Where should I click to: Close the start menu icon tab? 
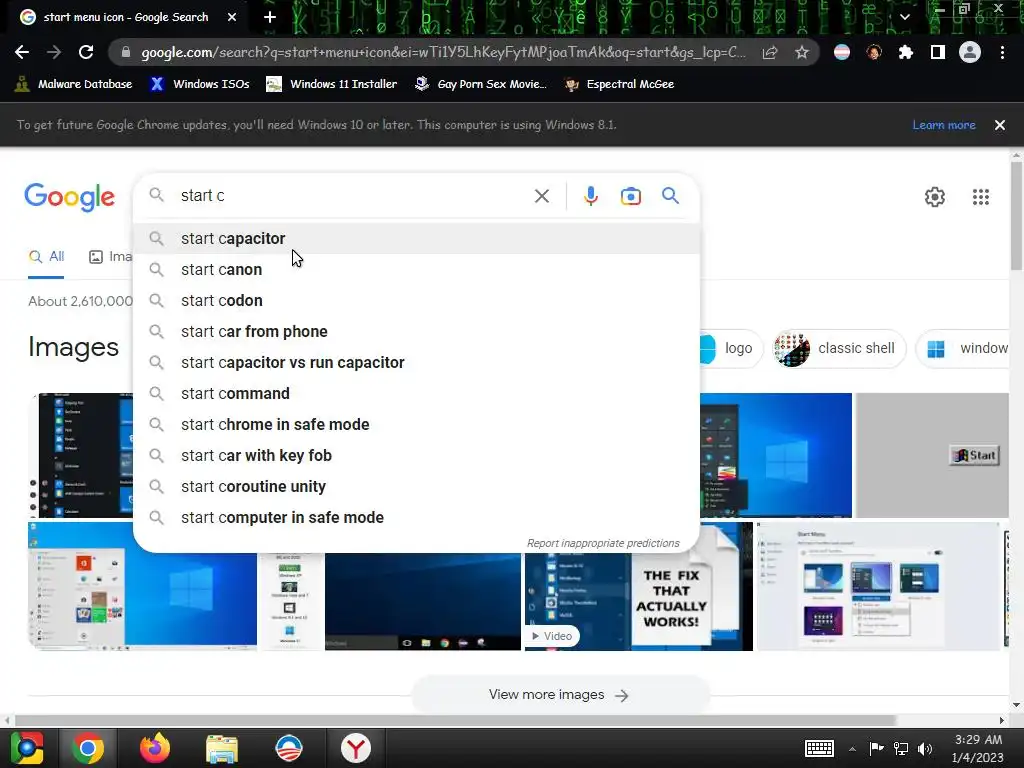point(232,17)
